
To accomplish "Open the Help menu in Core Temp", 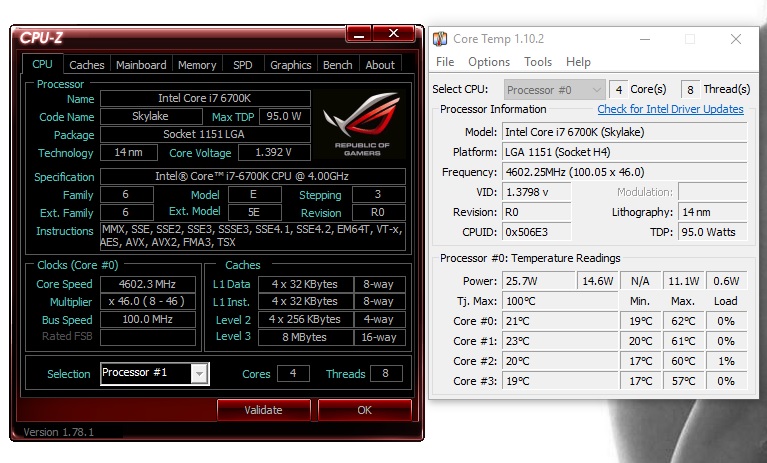I will pos(578,62).
